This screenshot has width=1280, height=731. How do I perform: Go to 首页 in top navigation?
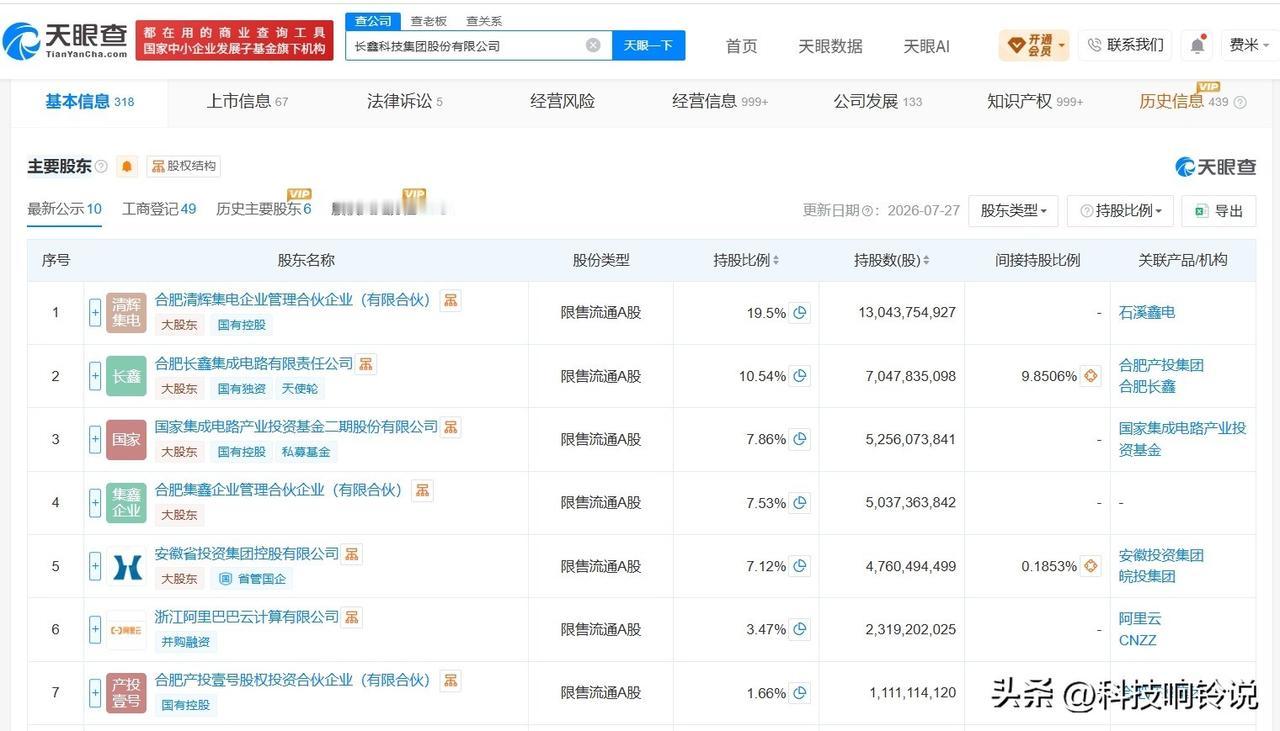click(x=741, y=46)
